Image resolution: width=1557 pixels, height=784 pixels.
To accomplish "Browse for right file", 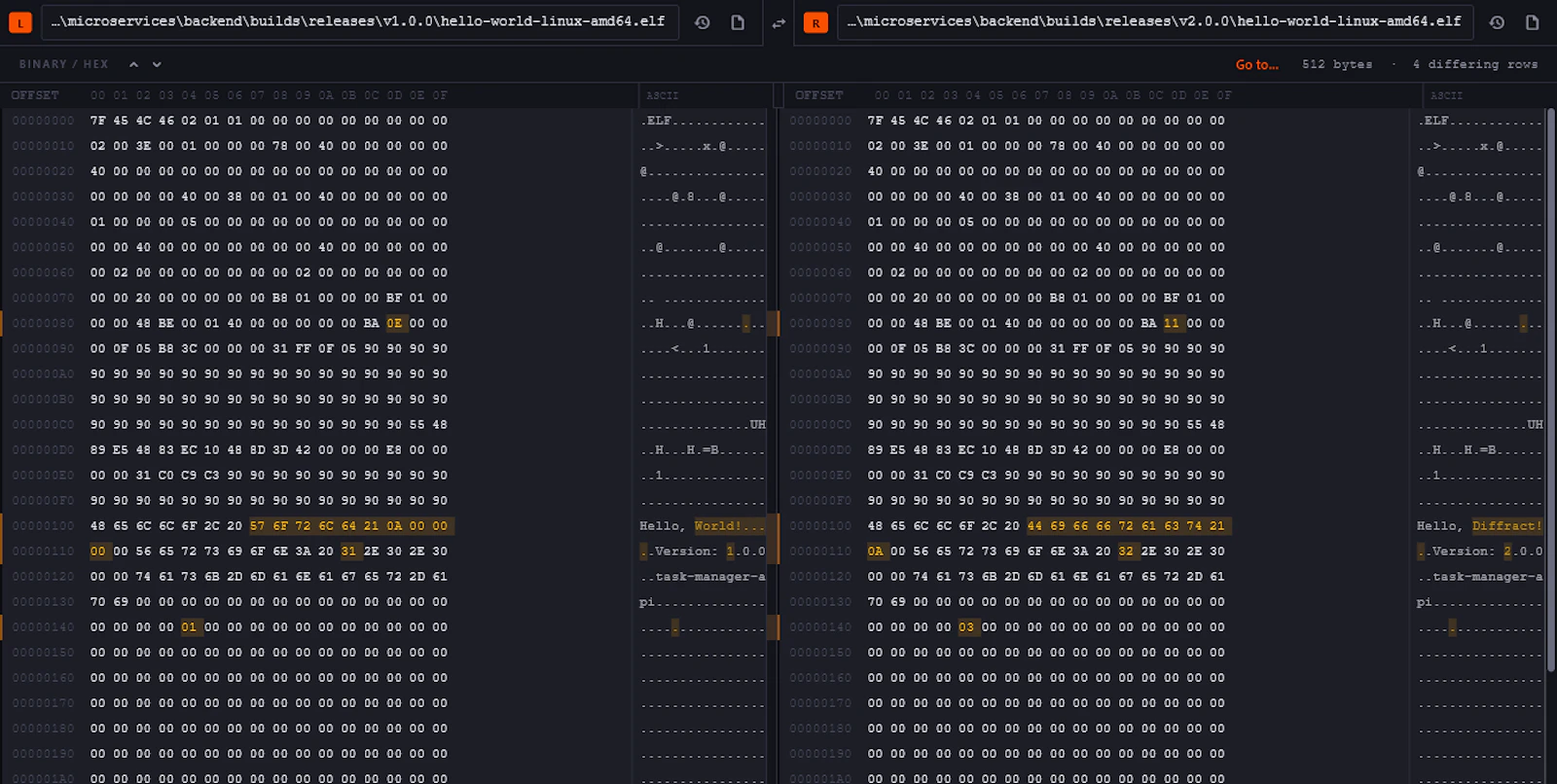I will tap(1532, 22).
